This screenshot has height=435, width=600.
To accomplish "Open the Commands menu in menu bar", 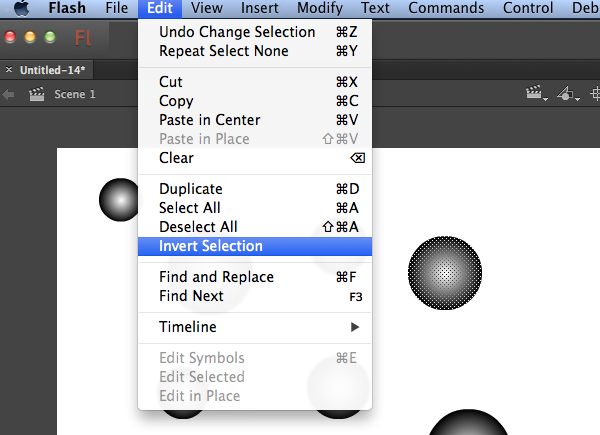I will pyautogui.click(x=446, y=9).
